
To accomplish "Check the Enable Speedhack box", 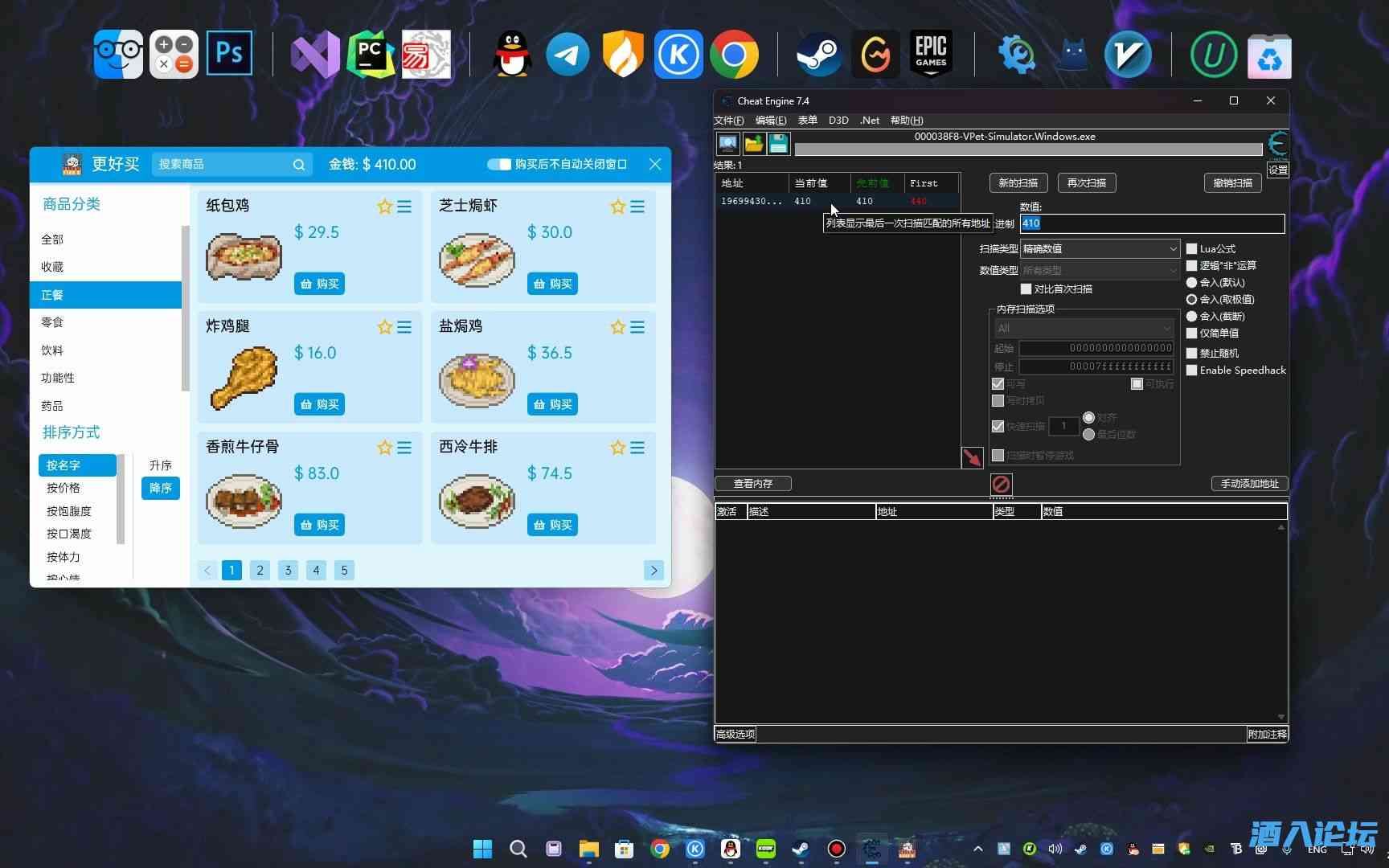I will click(1192, 371).
